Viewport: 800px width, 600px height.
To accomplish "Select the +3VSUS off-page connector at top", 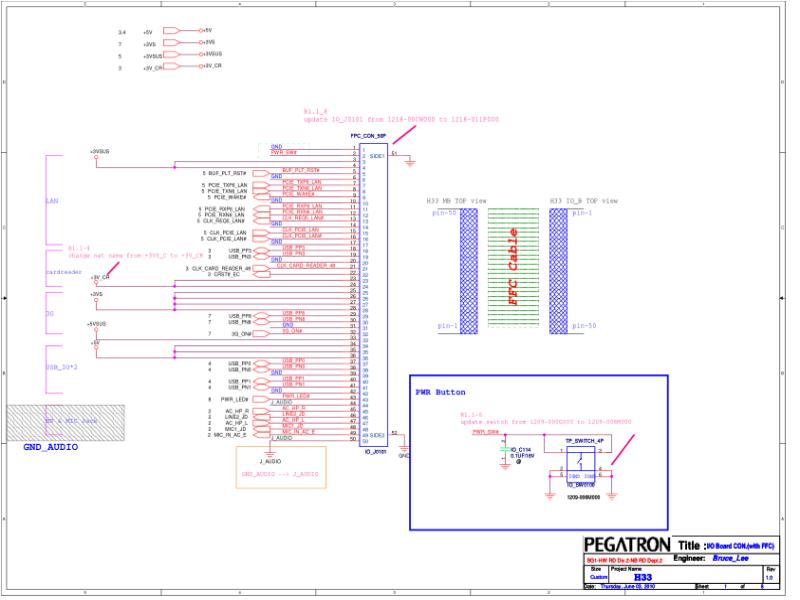I will click(x=171, y=55).
